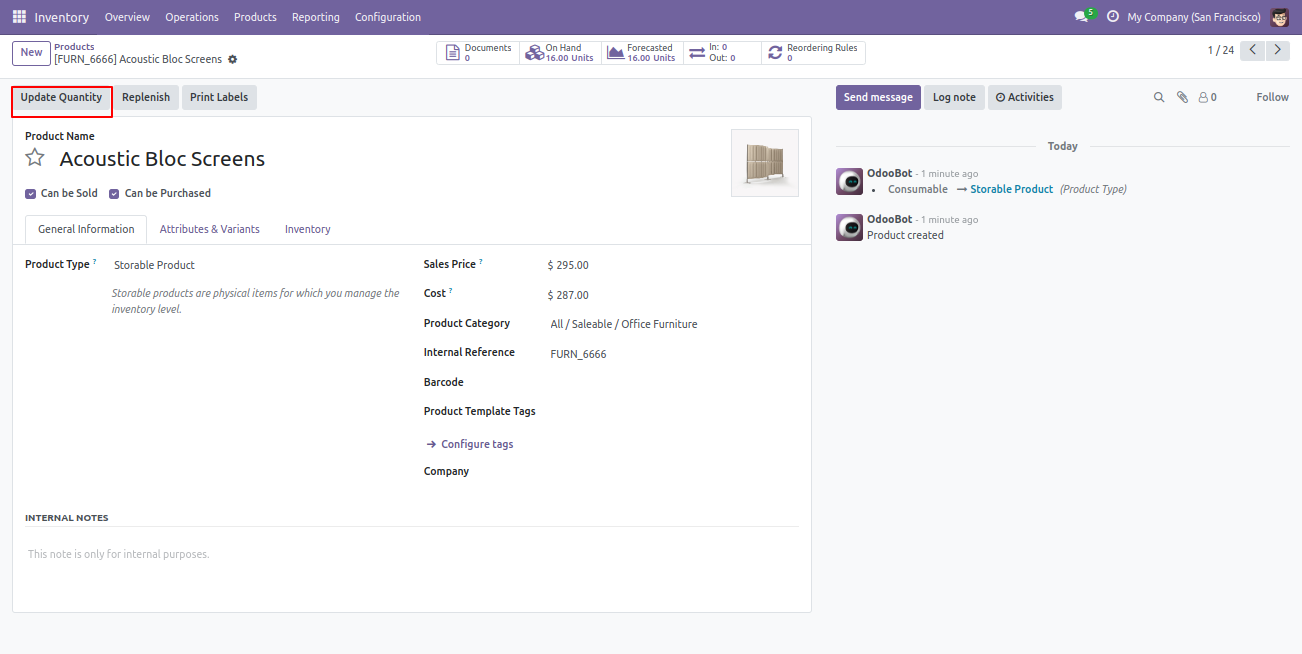Click the Update Quantity button
Viewport: 1302px width, 654px height.
pyautogui.click(x=61, y=97)
